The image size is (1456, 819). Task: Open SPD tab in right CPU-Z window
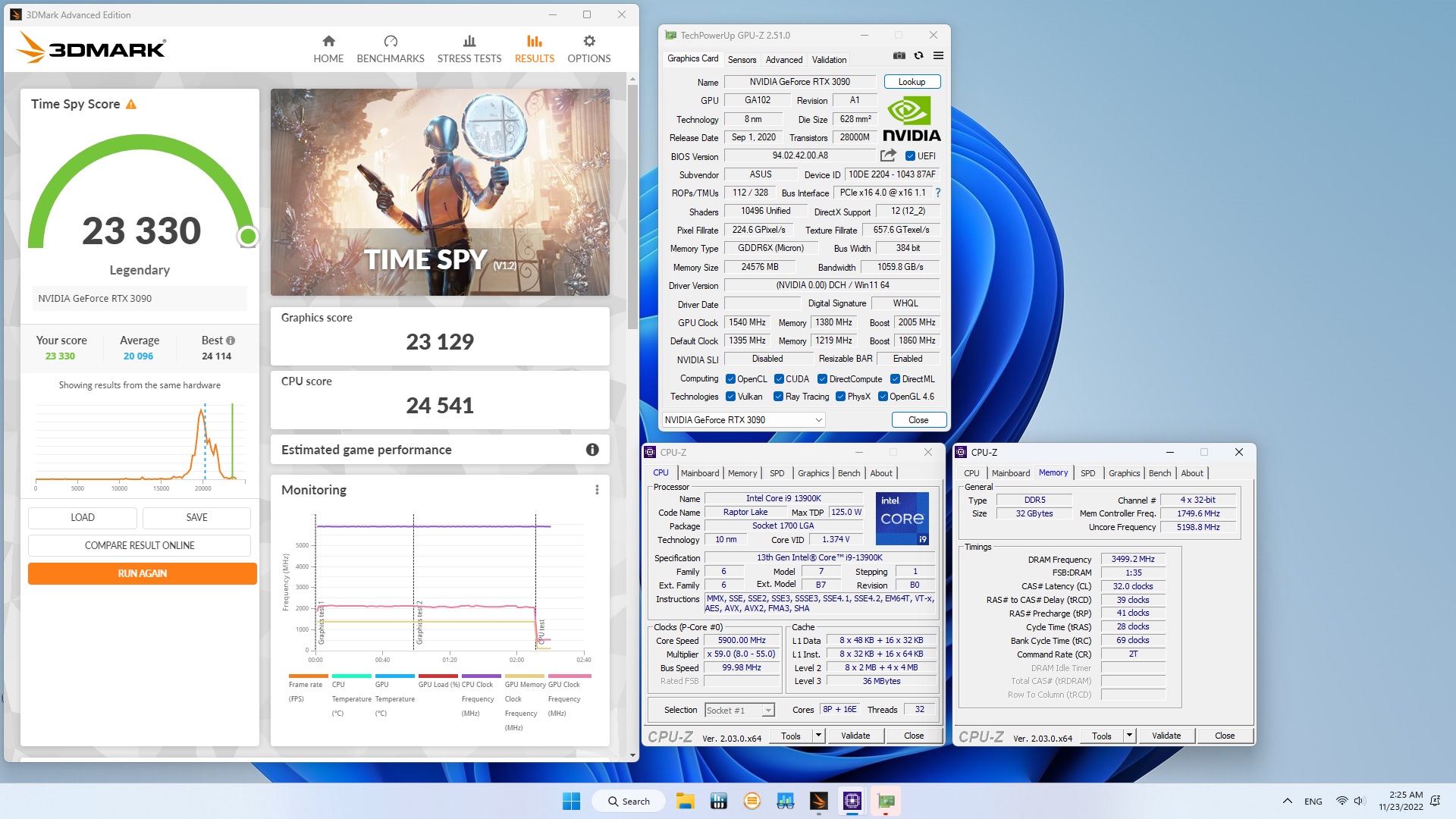pos(1087,473)
